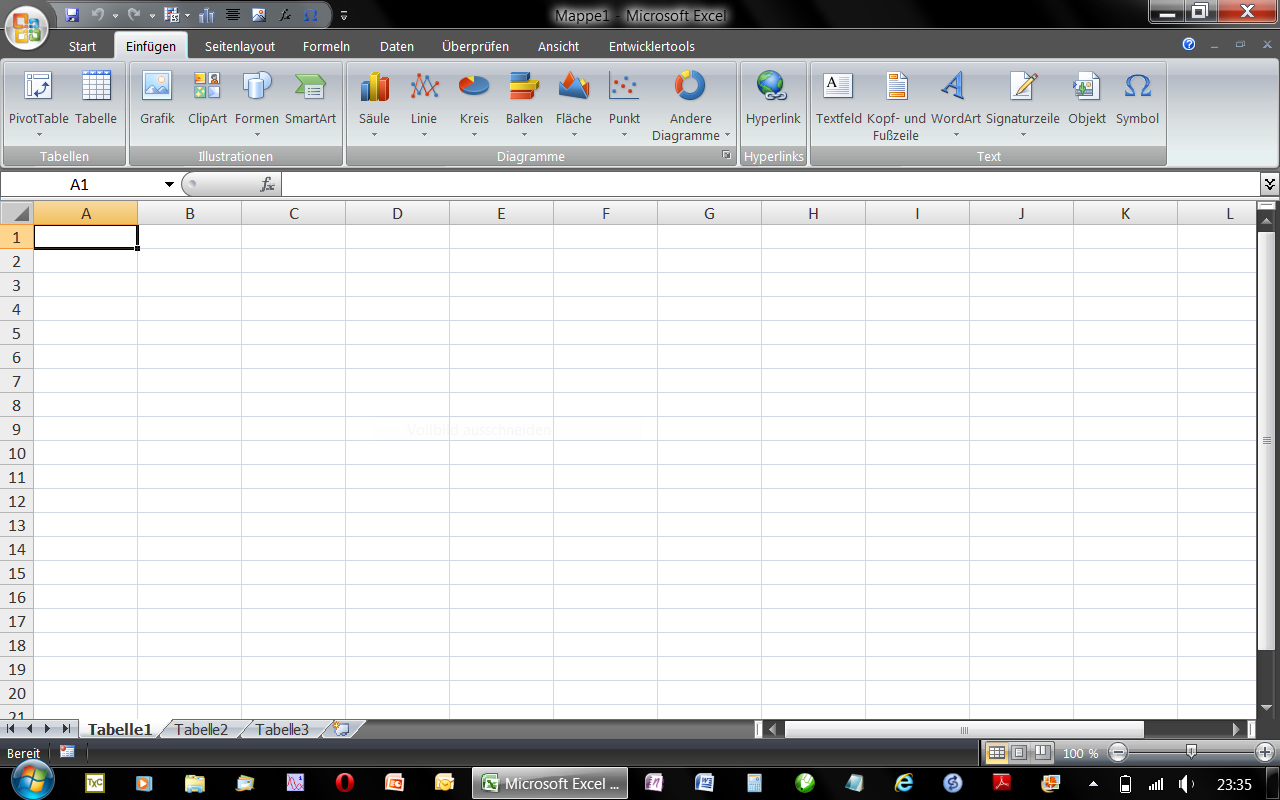Open the Signaturzeile dropdown
Viewport: 1280px width, 800px height.
pyautogui.click(x=1022, y=104)
